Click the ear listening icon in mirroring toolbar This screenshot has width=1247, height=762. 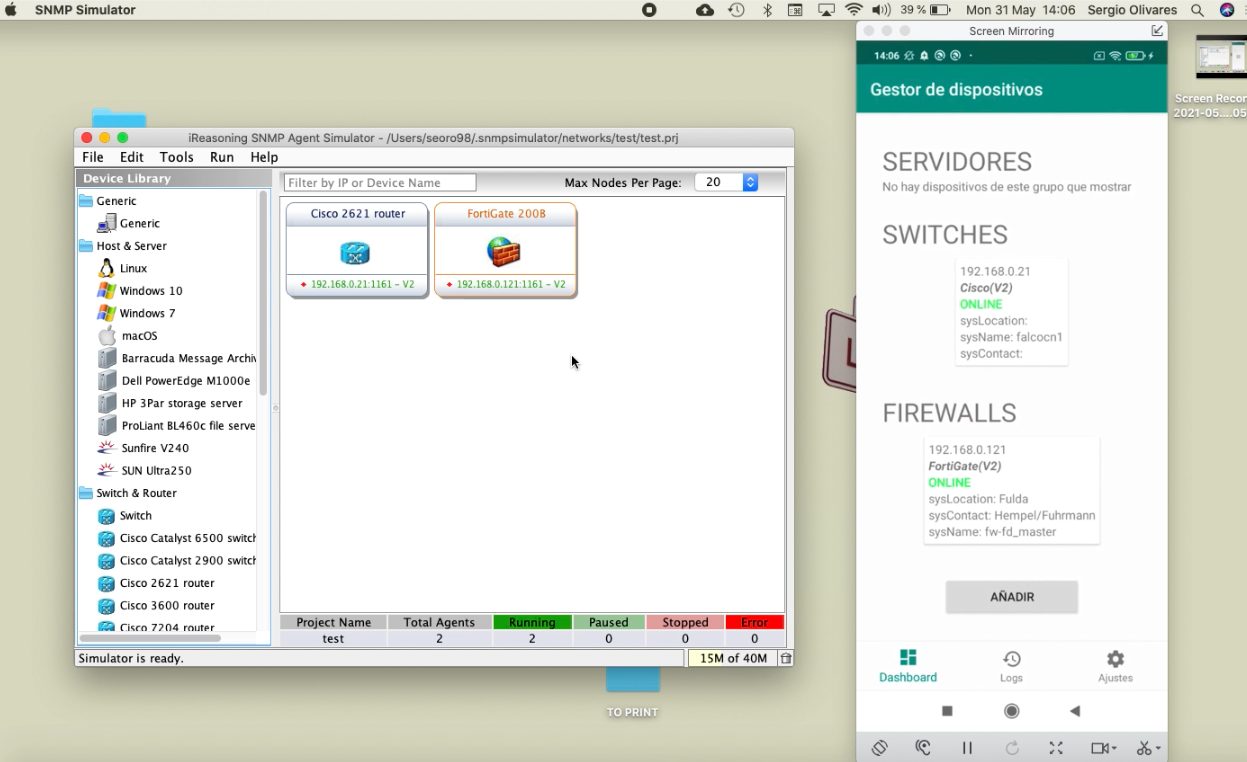pos(923,748)
